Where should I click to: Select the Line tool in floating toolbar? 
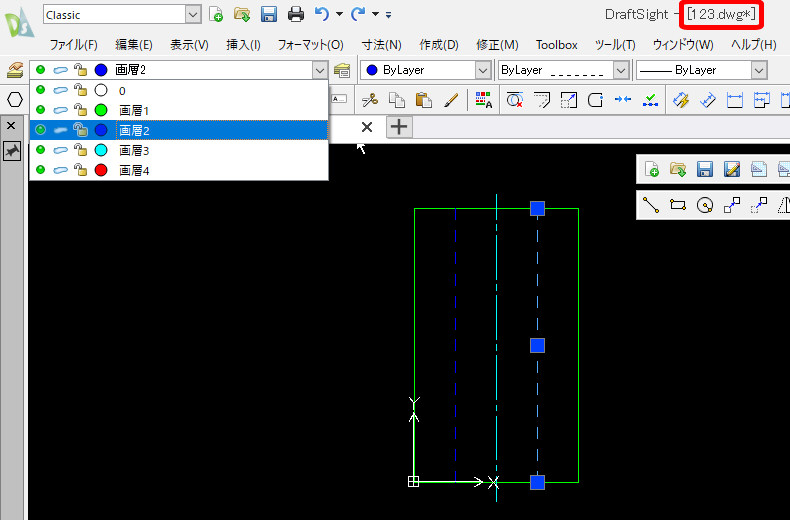[651, 205]
